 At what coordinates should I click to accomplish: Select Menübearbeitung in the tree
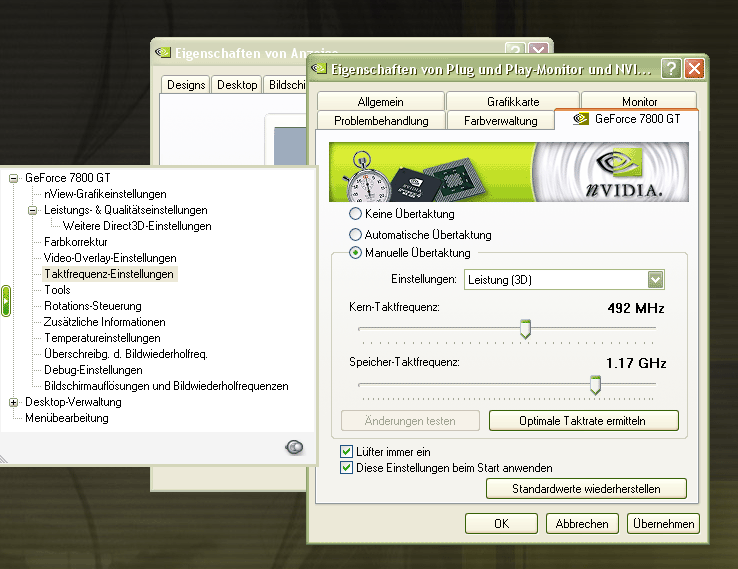click(x=67, y=418)
